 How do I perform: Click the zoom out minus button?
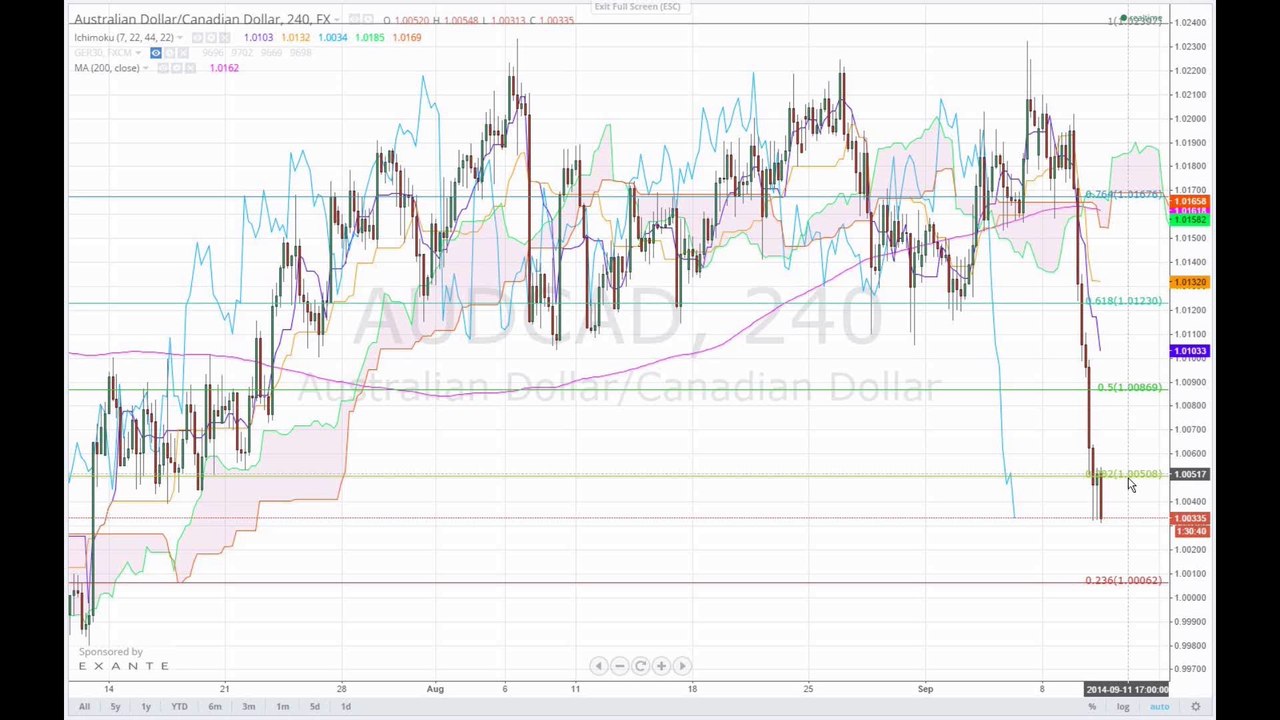pyautogui.click(x=619, y=666)
